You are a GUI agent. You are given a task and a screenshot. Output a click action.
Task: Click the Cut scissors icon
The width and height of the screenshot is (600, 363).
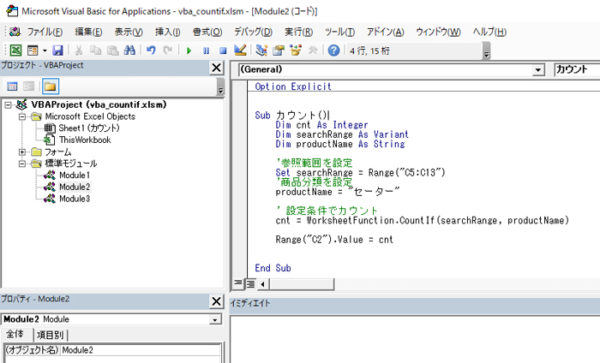pos(78,50)
